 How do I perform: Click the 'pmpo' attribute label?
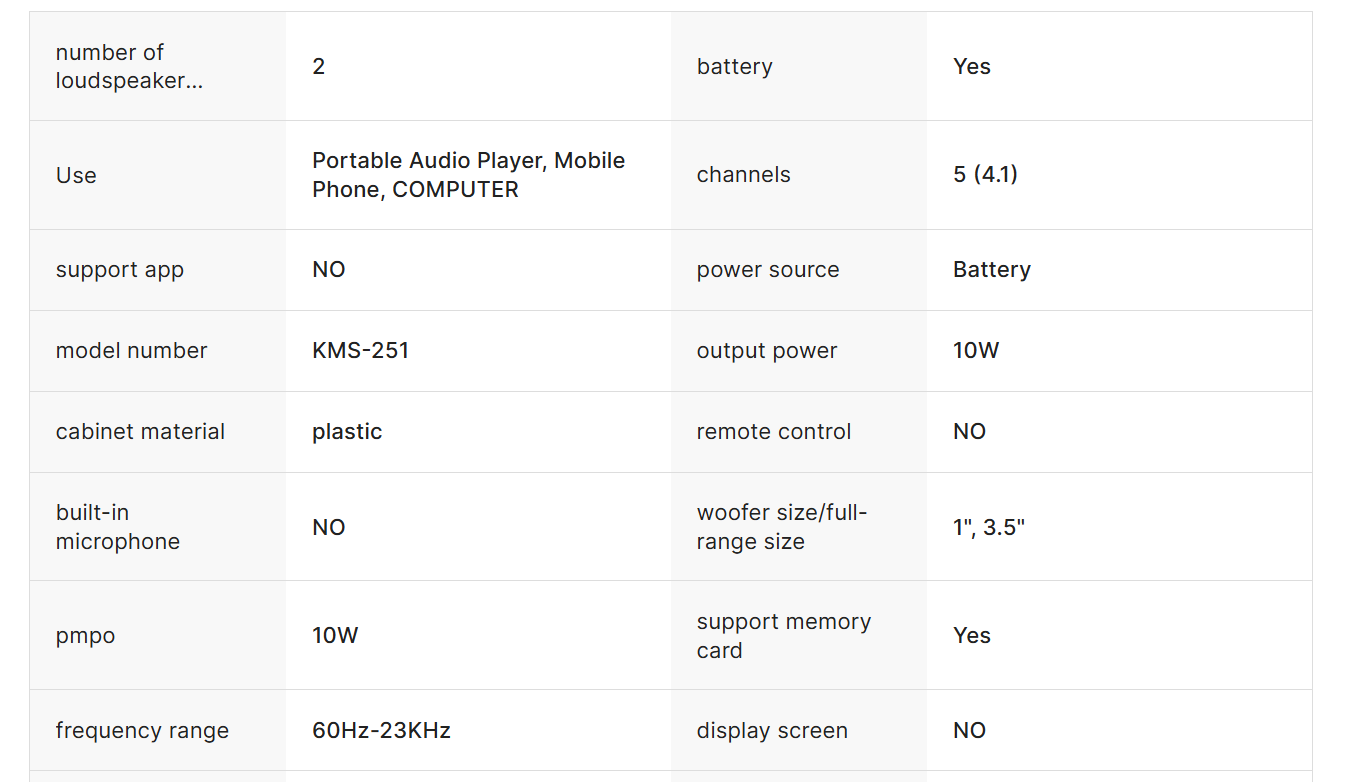[x=85, y=636]
